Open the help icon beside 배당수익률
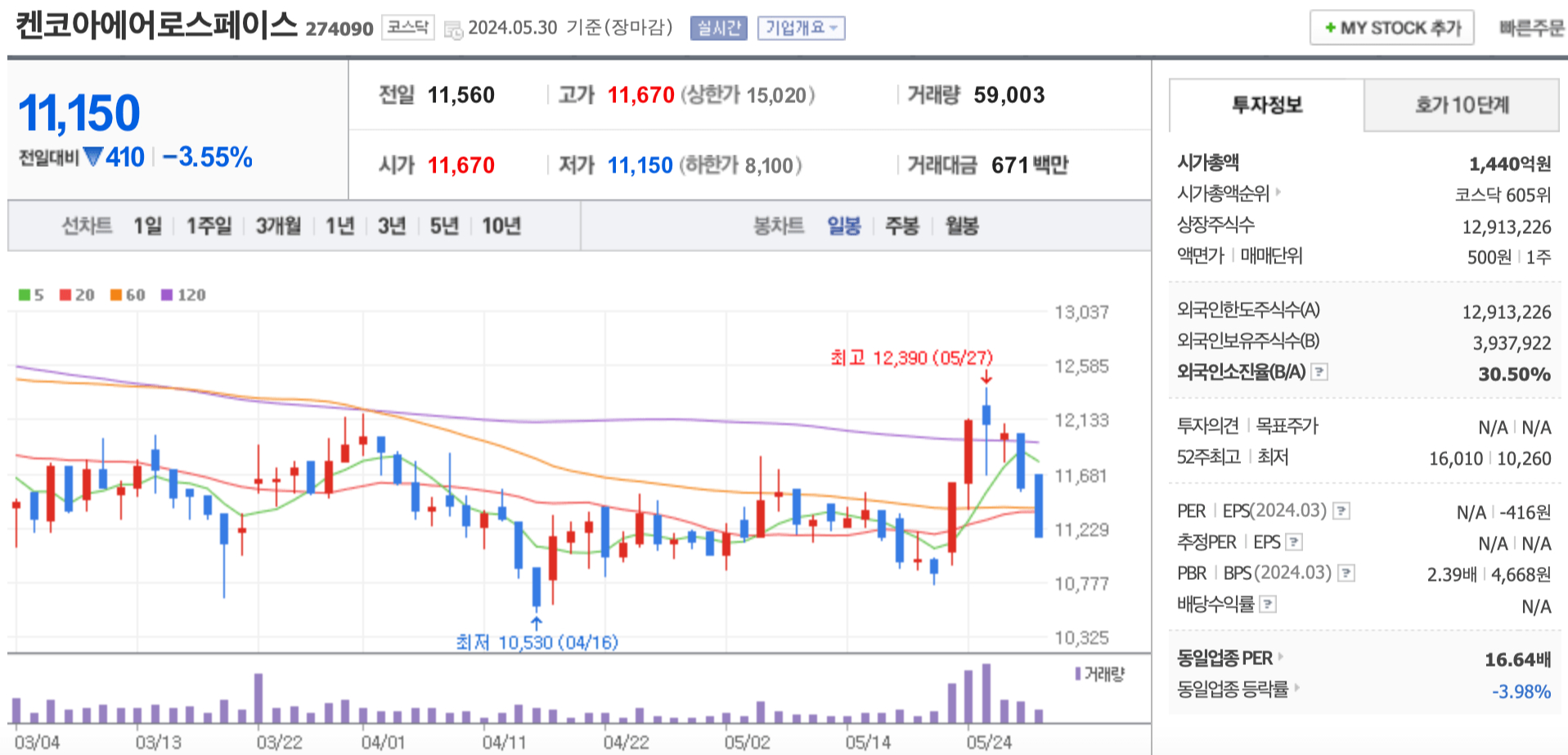Viewport: 1568px width, 755px height. (x=1268, y=604)
